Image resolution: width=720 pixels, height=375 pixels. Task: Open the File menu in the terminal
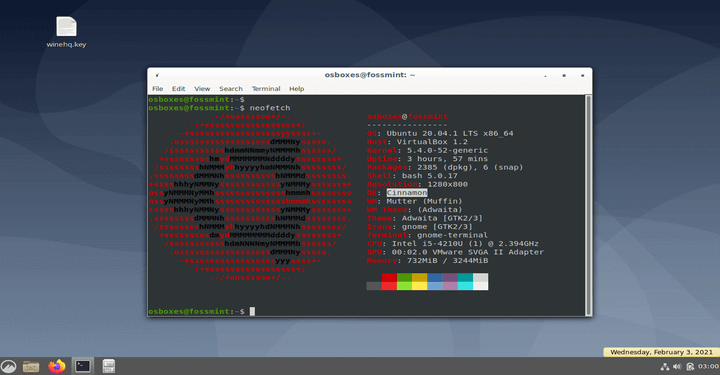pos(158,89)
